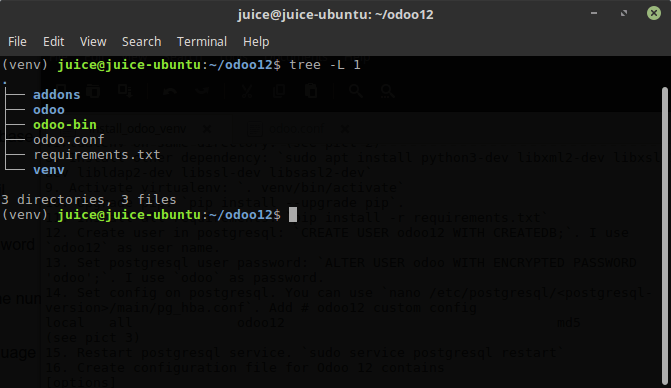Minimize the terminal window
The image size is (671, 388).
(594, 13)
